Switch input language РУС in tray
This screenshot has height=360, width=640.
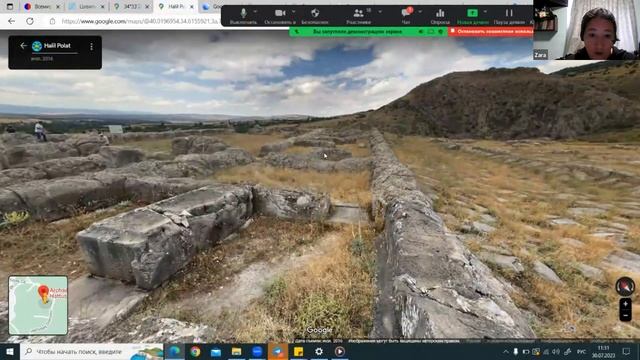pos(581,351)
